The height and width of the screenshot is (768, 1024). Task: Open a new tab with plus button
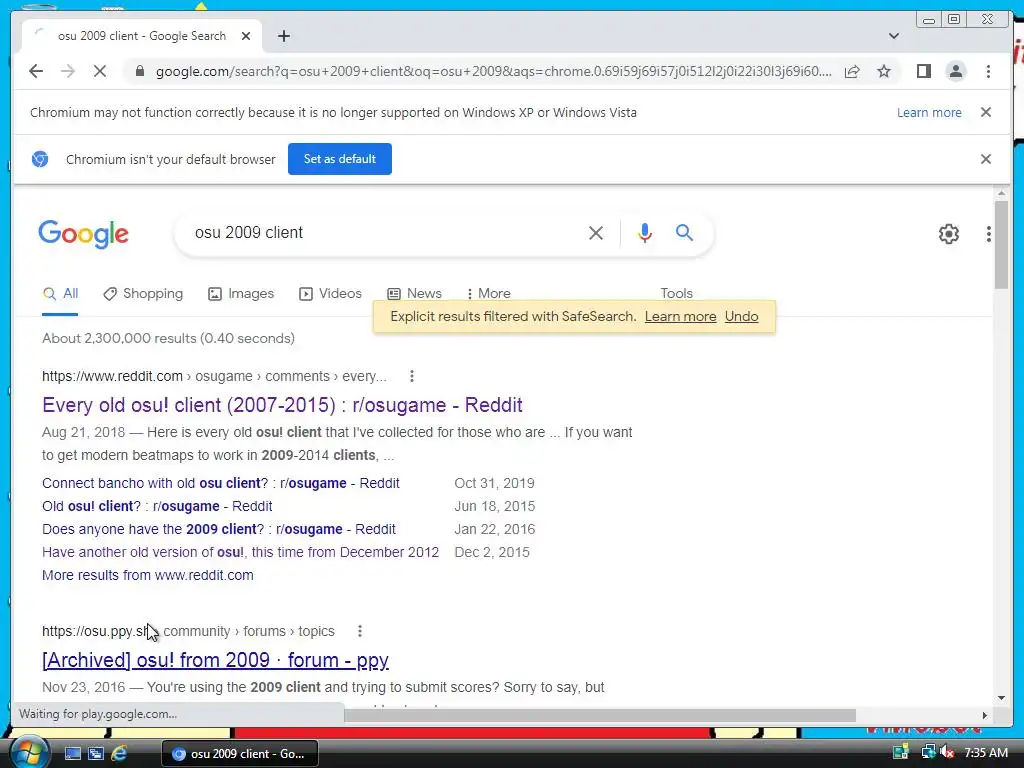click(283, 36)
